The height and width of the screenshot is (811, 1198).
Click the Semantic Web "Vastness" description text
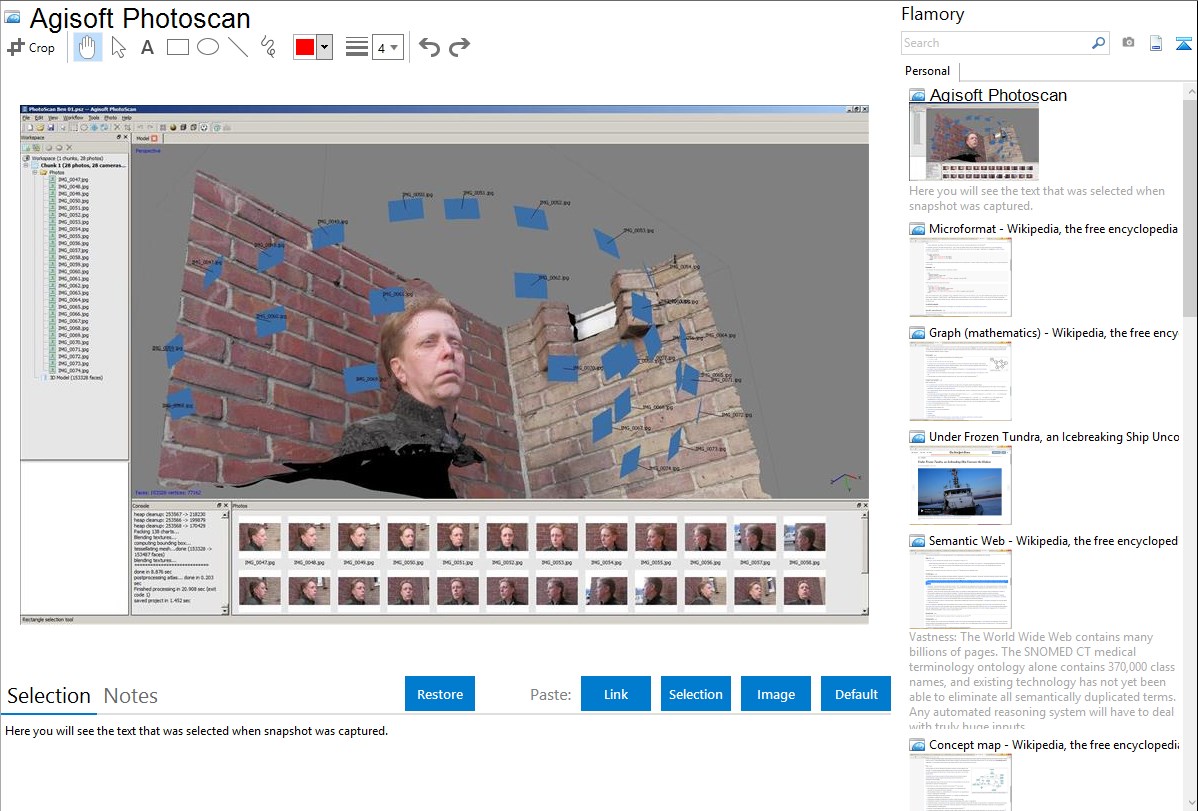click(1042, 681)
